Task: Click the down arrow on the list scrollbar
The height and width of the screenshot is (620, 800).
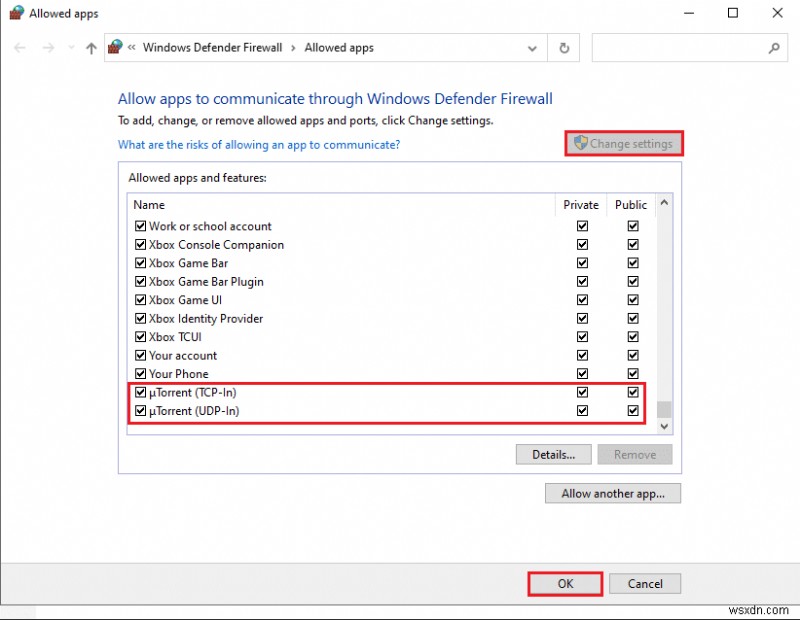Action: 663,425
